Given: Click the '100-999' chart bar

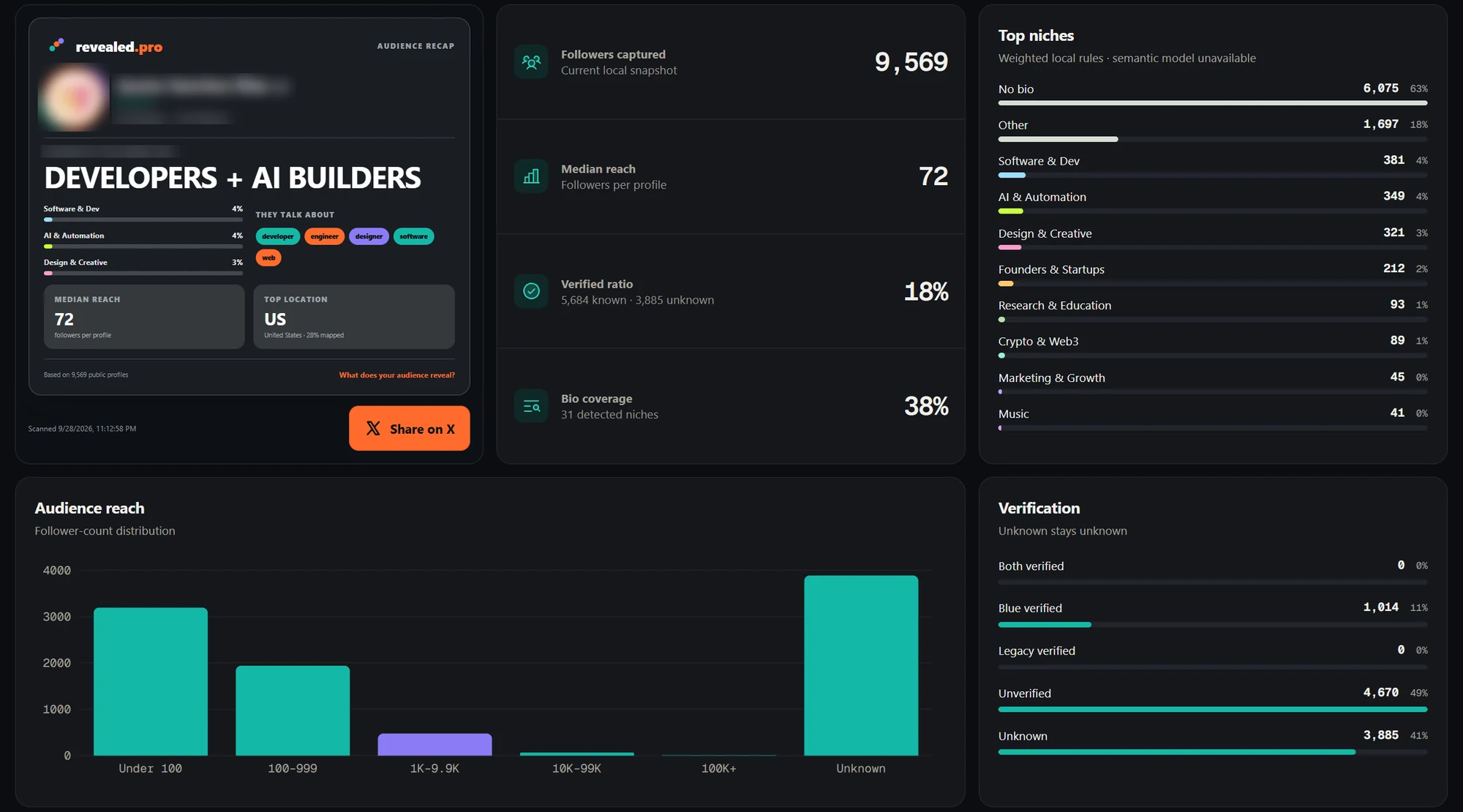Looking at the screenshot, I should pos(293,710).
